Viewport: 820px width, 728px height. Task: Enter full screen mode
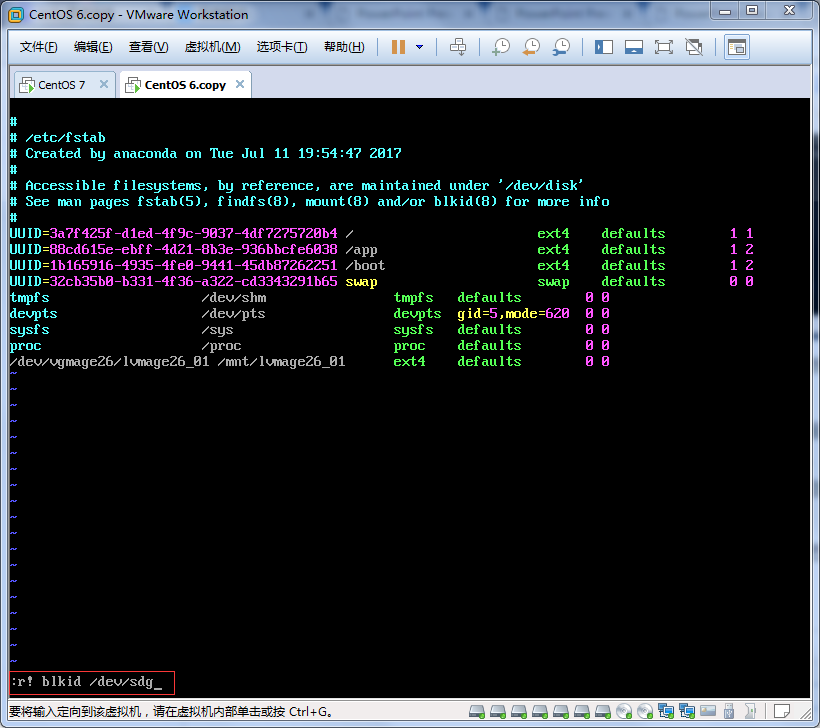click(664, 47)
